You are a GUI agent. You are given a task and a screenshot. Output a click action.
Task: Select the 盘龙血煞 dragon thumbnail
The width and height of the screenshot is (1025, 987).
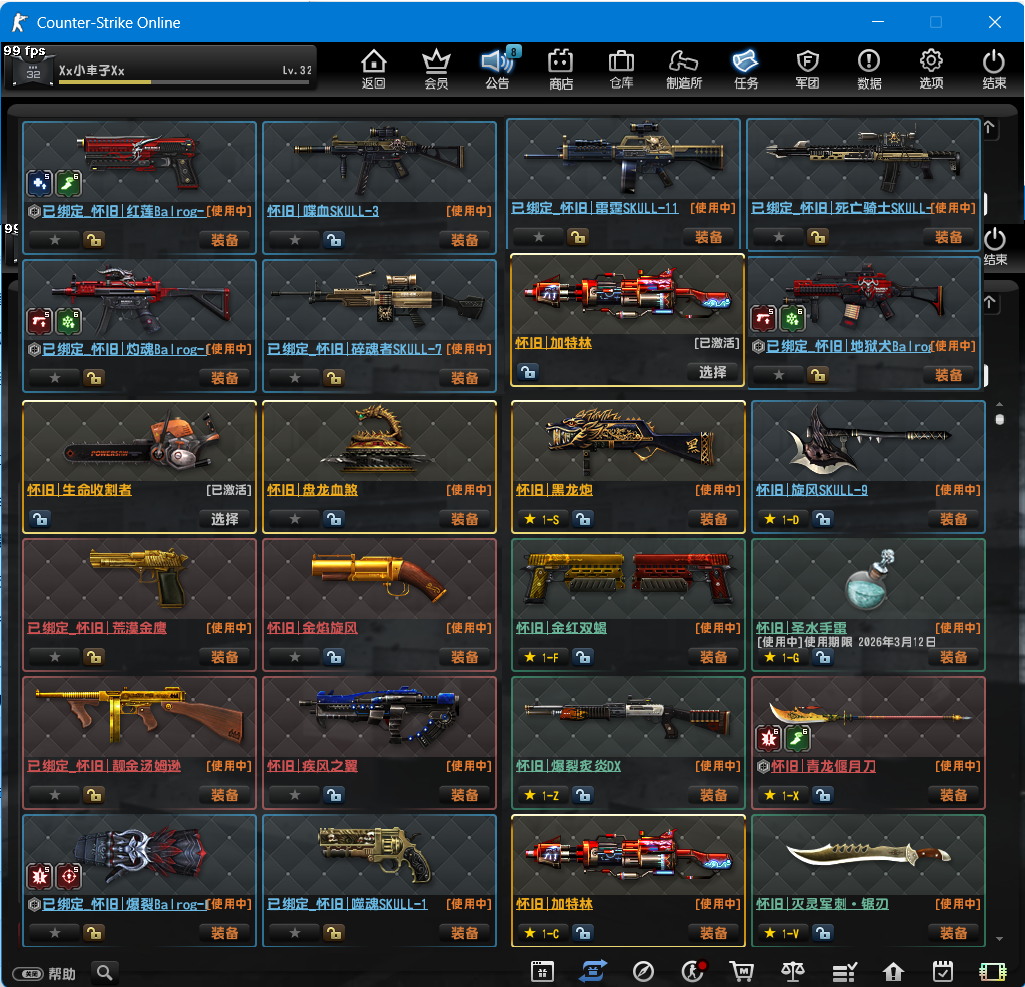pos(379,442)
